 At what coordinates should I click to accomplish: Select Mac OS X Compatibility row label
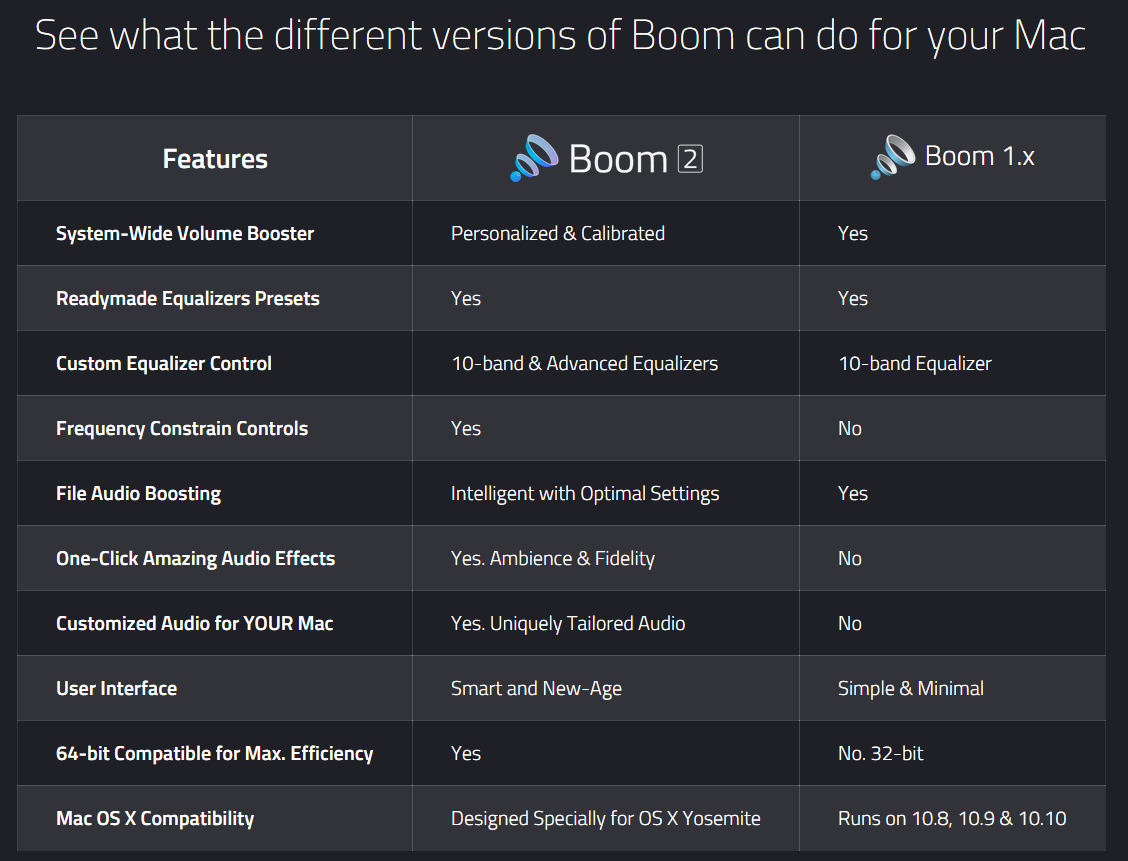point(155,819)
